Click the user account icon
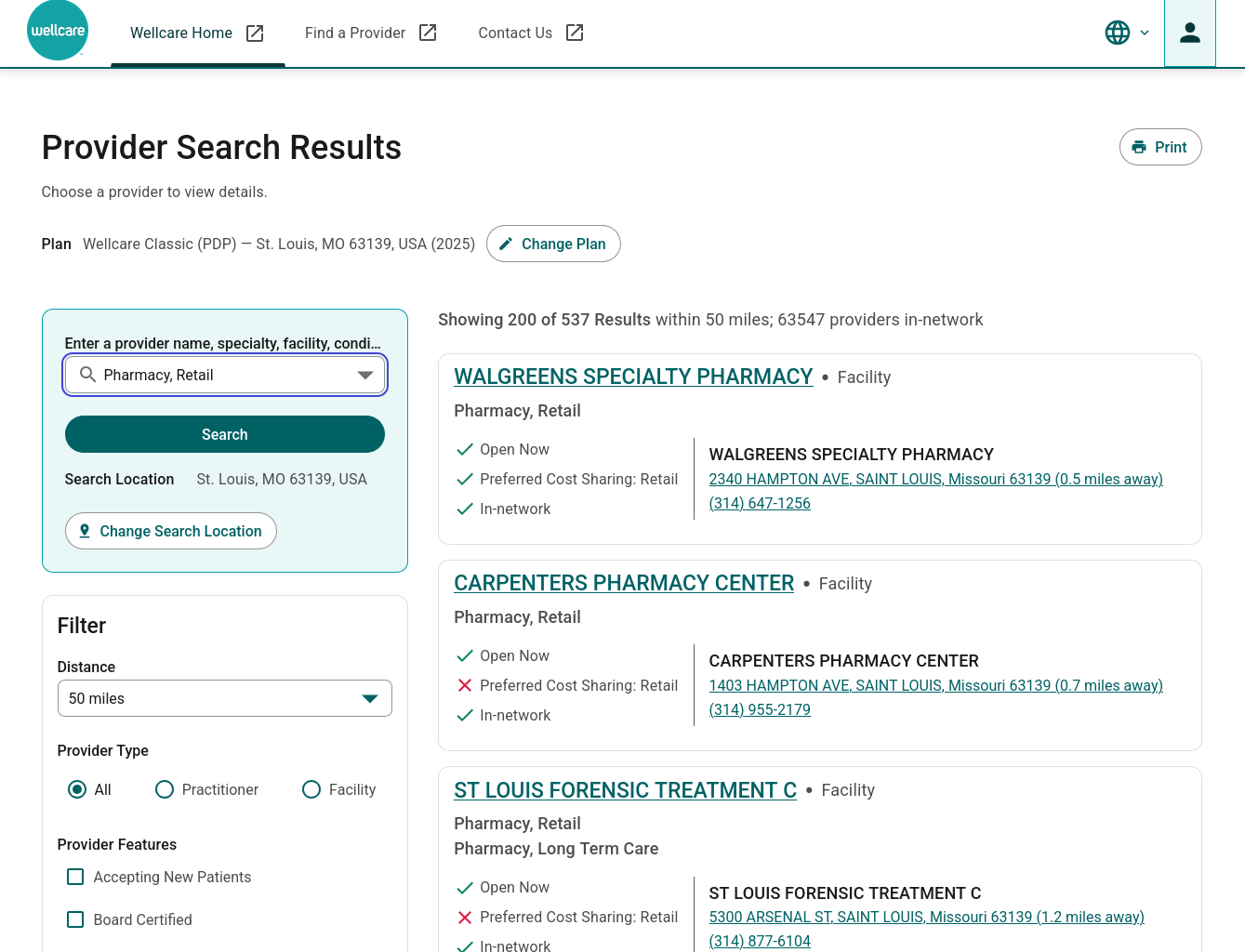This screenshot has height=952, width=1245. pos(1190,32)
